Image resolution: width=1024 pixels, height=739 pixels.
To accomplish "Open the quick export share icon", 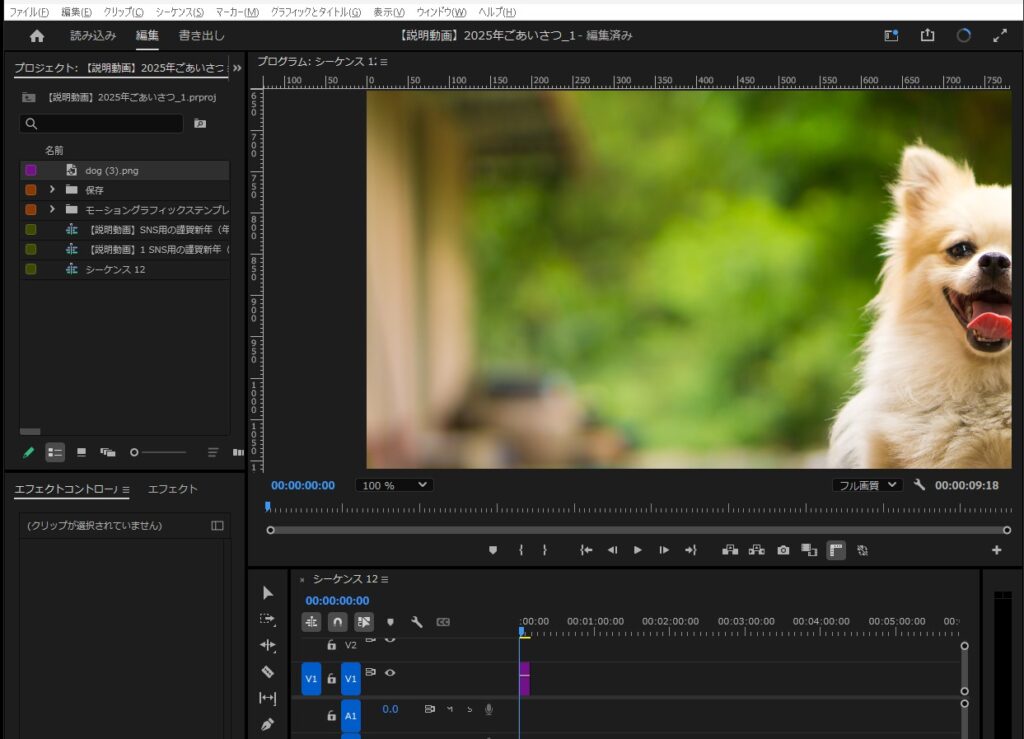I will coord(927,35).
